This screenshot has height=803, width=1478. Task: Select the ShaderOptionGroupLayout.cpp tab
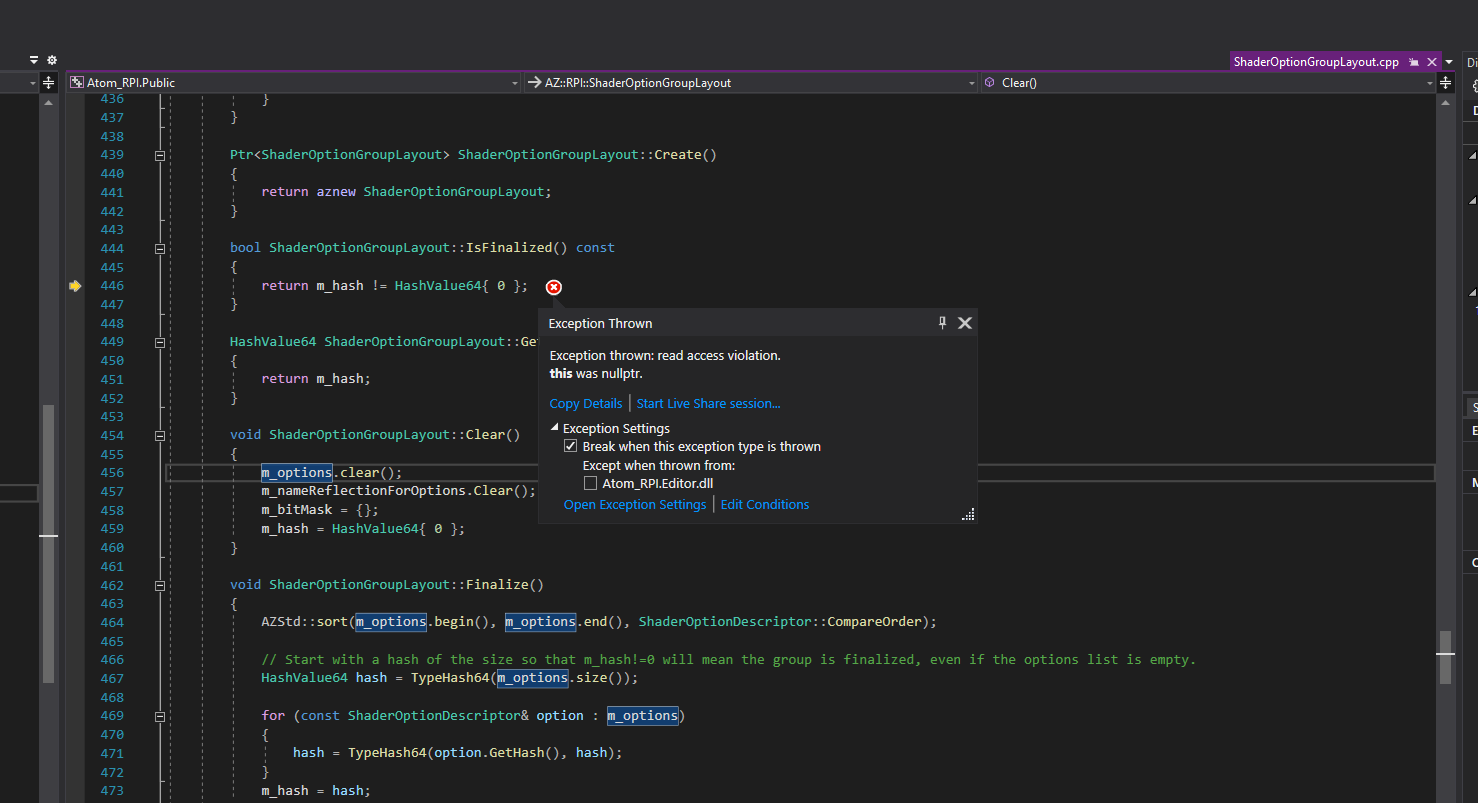(1316, 61)
